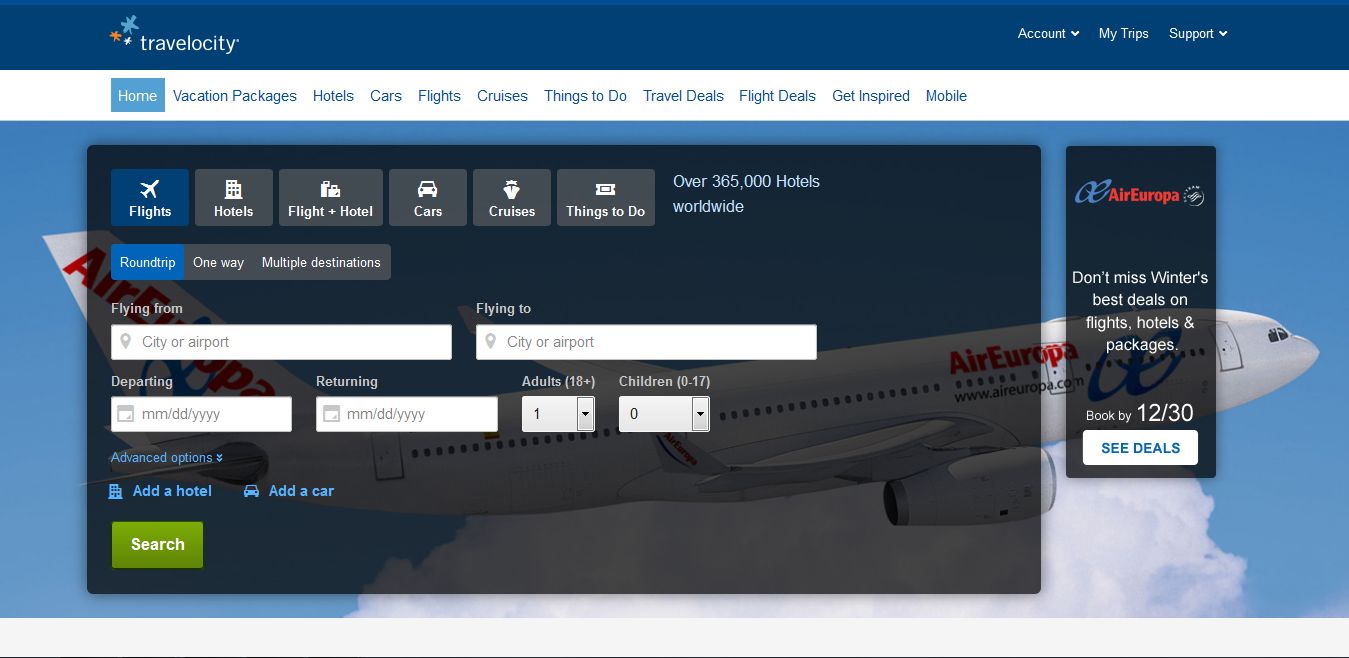
Task: Click location pin in Flying to field
Action: coord(490,342)
